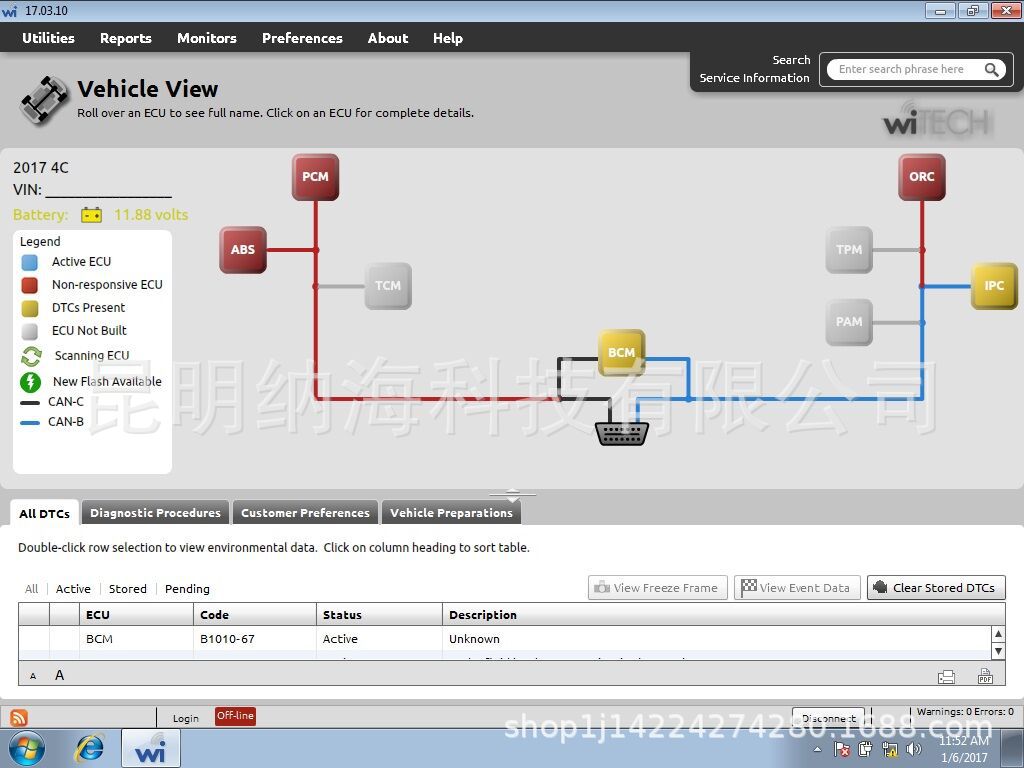Click the Clear Stored DTCs button
This screenshot has height=768, width=1024.
pyautogui.click(x=936, y=588)
